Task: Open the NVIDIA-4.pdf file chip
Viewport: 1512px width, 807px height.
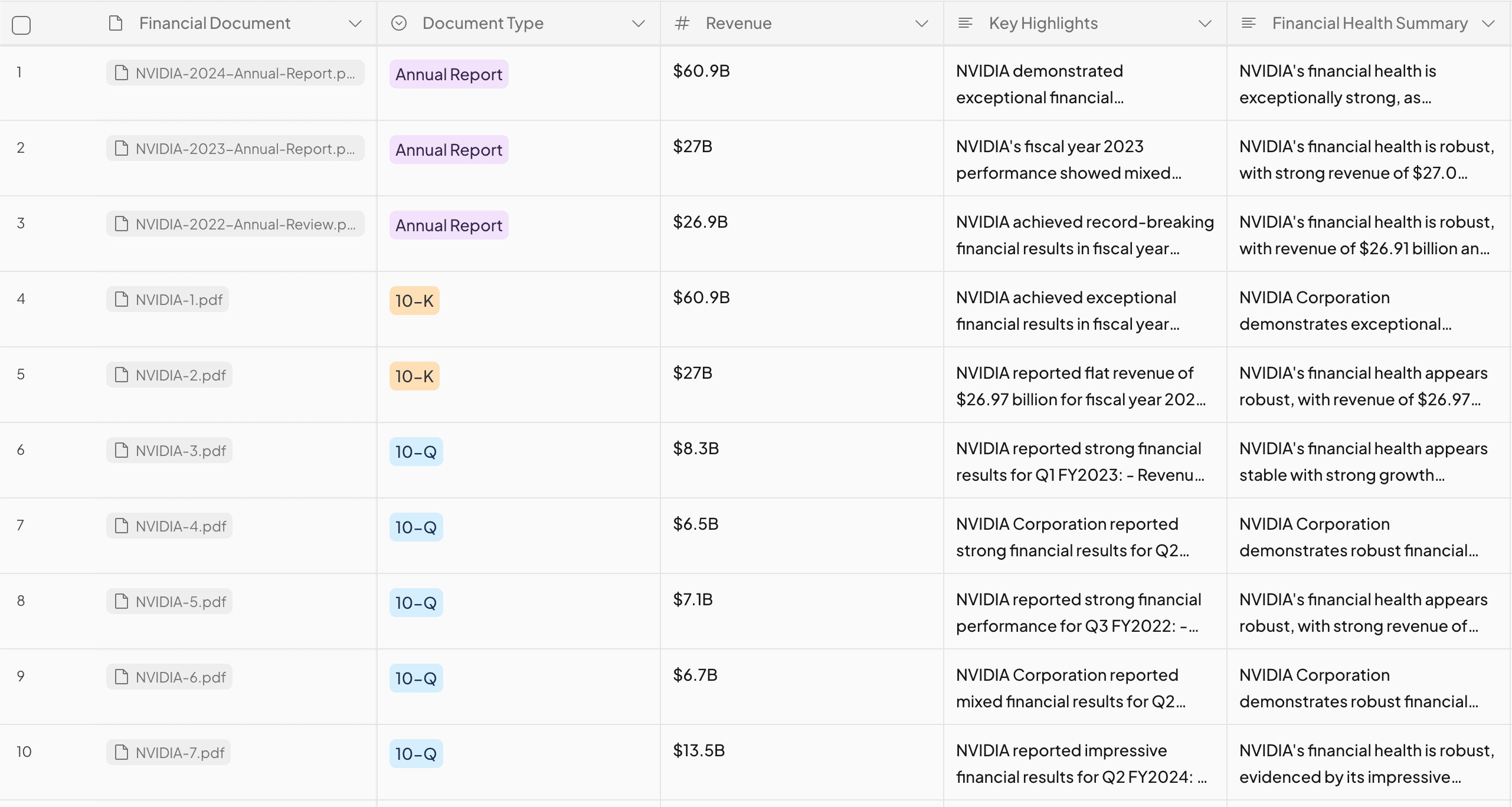Action: [x=170, y=526]
